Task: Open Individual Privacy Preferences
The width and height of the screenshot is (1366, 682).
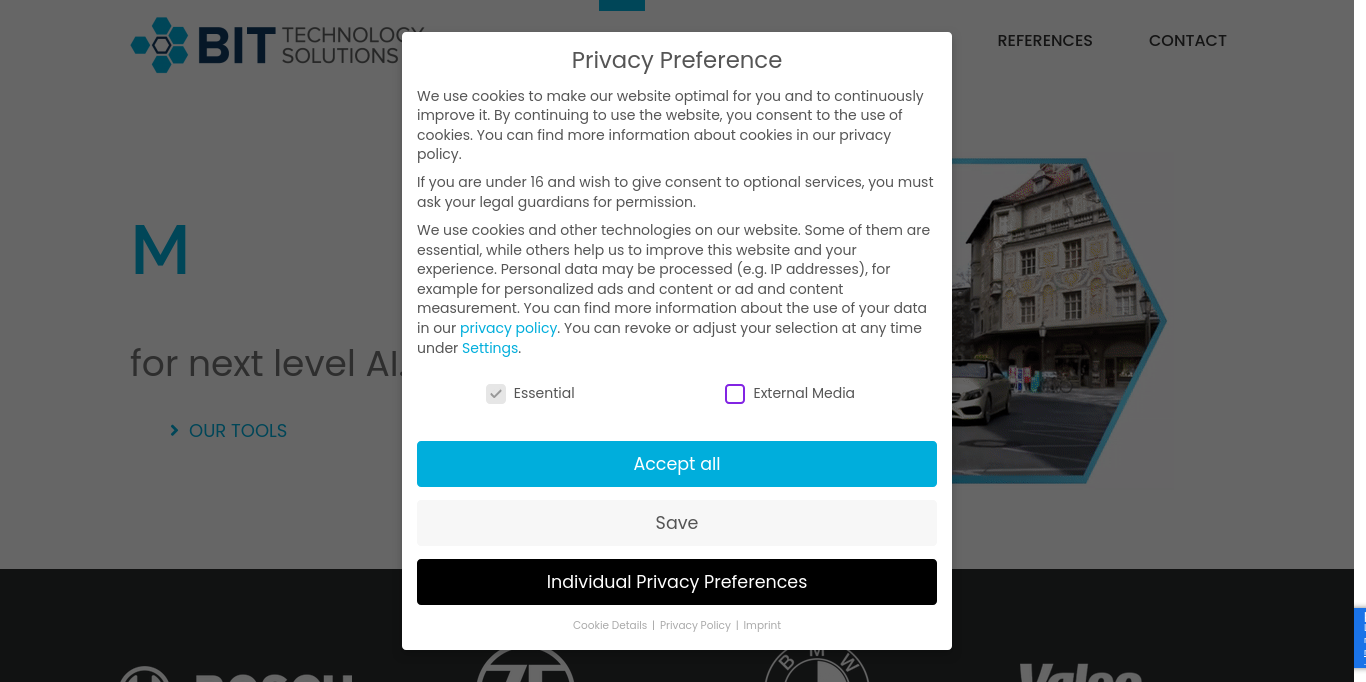Action: pos(677,582)
